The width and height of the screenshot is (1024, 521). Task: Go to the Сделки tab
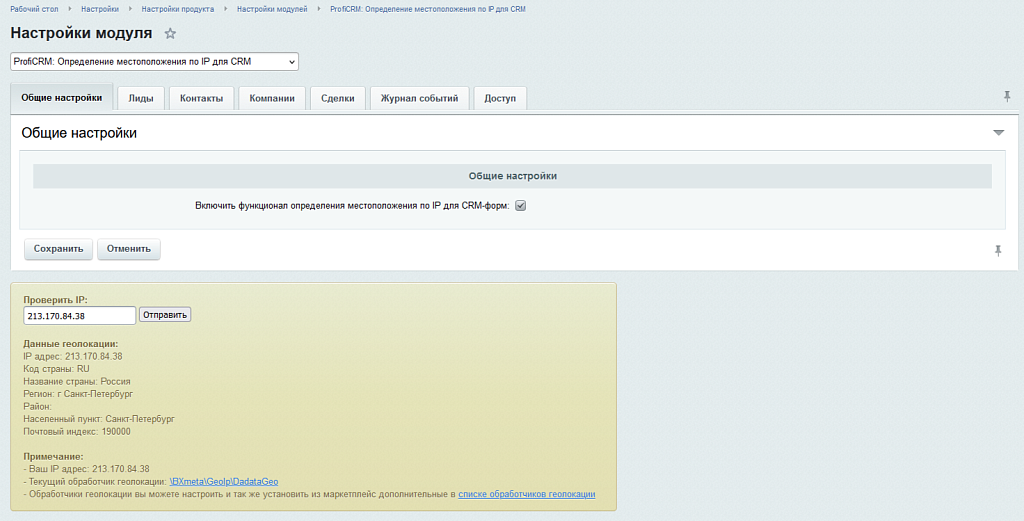[338, 98]
